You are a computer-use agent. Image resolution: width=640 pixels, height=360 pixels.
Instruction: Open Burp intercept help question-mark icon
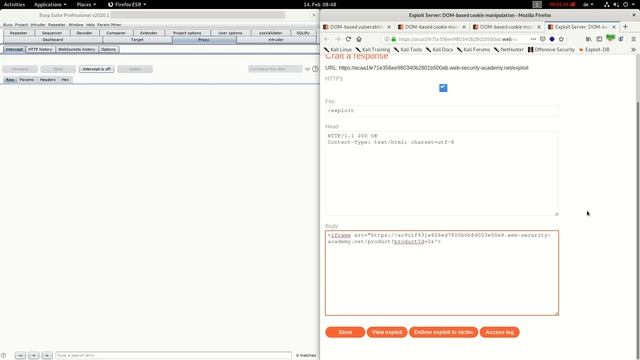pos(315,69)
